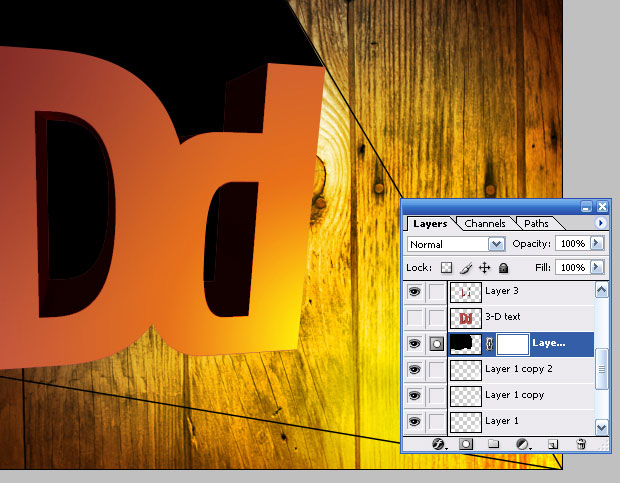Image resolution: width=620 pixels, height=483 pixels.
Task: Open Layers palette flyout menu arrow
Action: (x=600, y=223)
